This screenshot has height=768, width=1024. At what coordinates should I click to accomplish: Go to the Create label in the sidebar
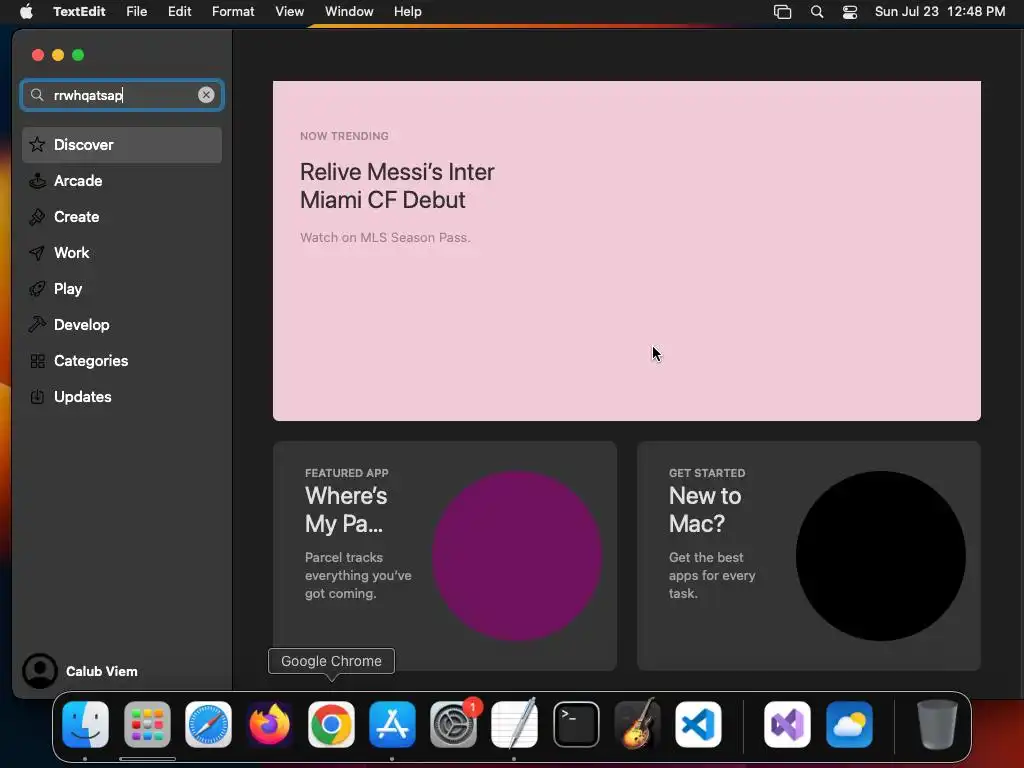coord(76,217)
